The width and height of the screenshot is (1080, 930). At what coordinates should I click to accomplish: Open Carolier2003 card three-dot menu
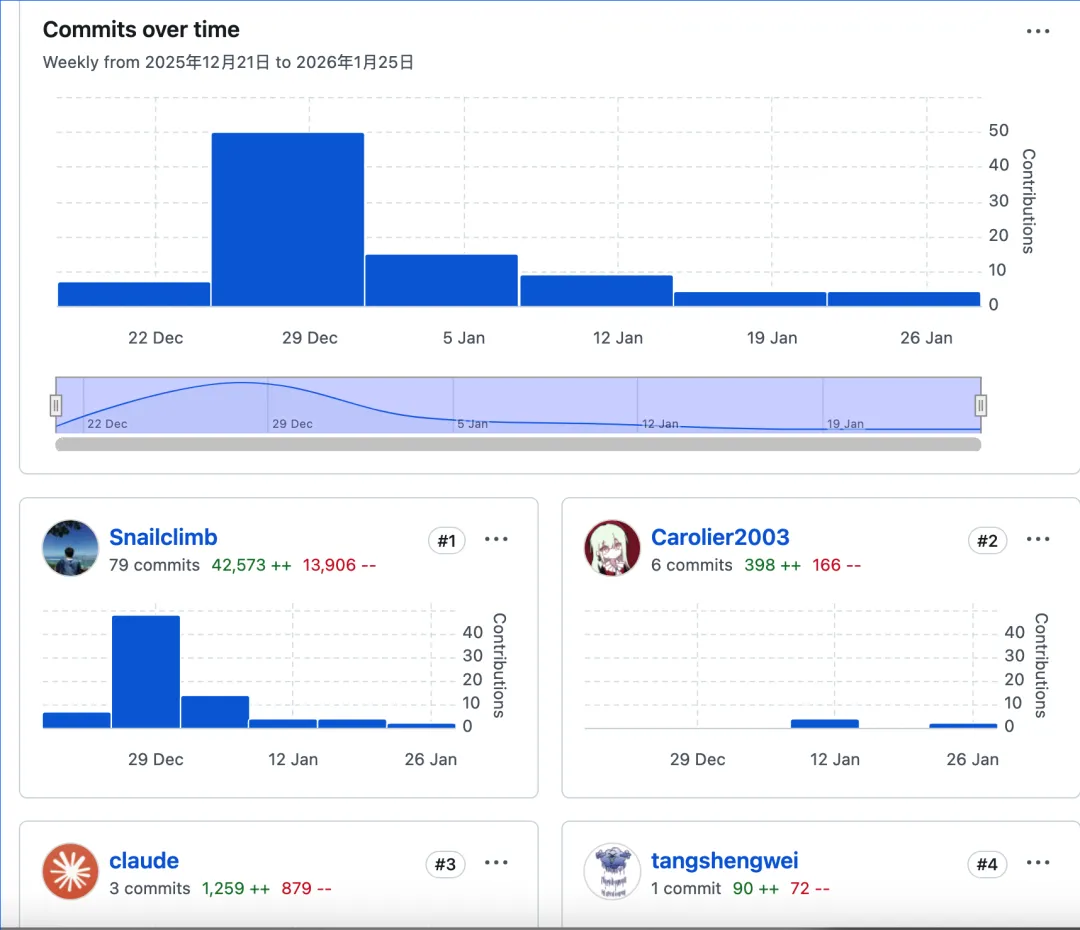point(1037,539)
